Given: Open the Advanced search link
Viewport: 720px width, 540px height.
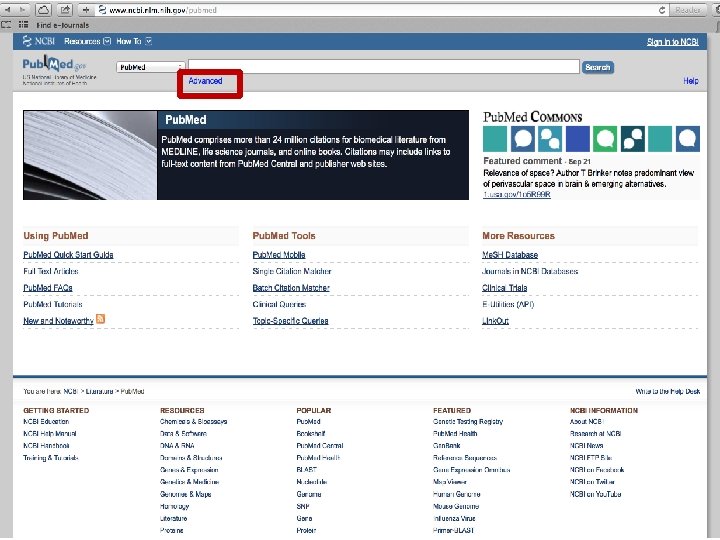Looking at the screenshot, I should coord(205,81).
